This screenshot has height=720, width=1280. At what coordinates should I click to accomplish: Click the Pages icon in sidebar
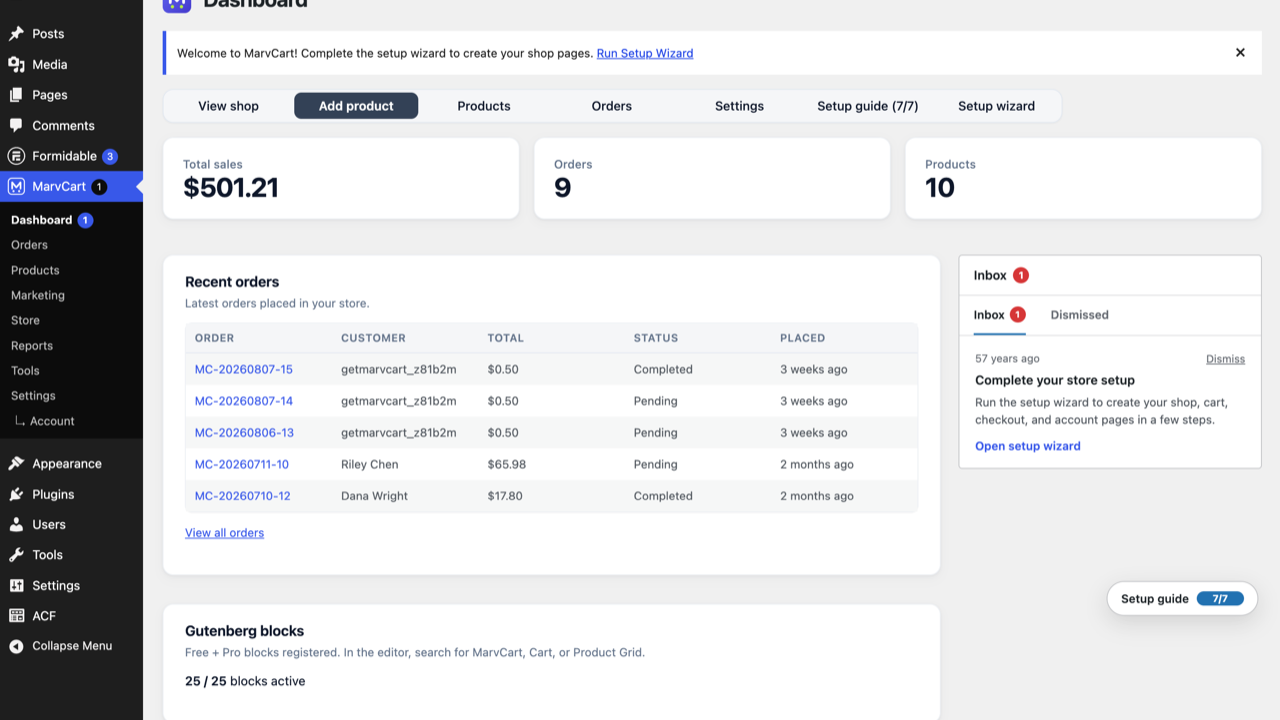(16, 95)
